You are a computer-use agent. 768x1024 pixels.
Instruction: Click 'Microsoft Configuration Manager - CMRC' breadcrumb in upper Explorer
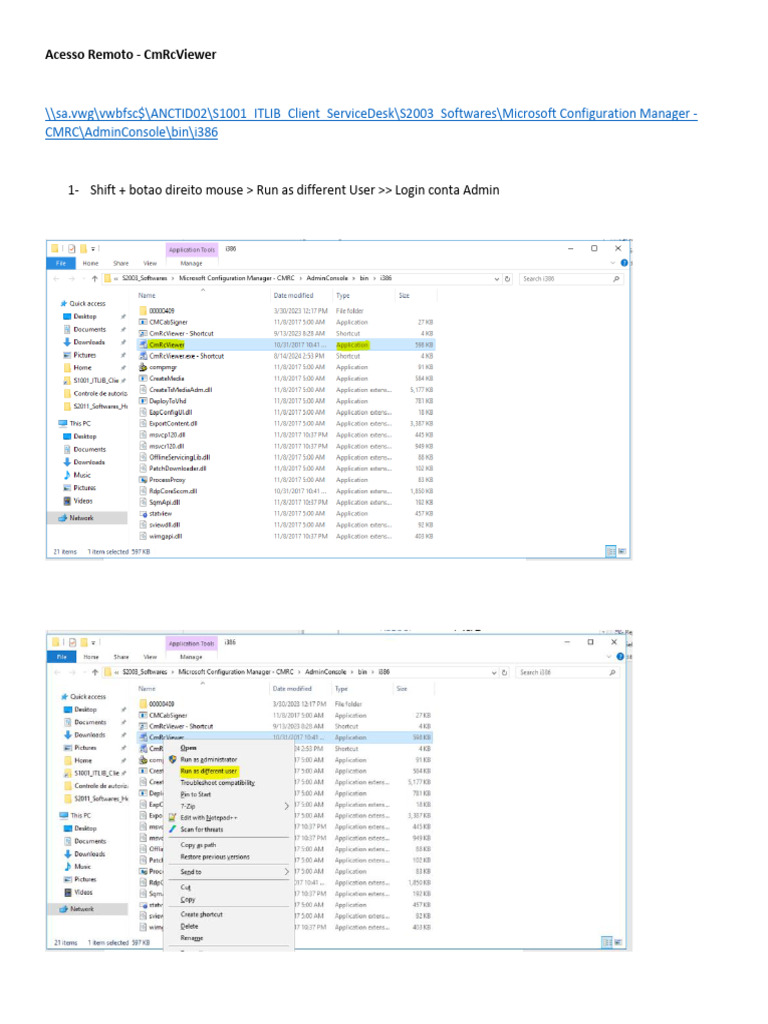[x=236, y=278]
